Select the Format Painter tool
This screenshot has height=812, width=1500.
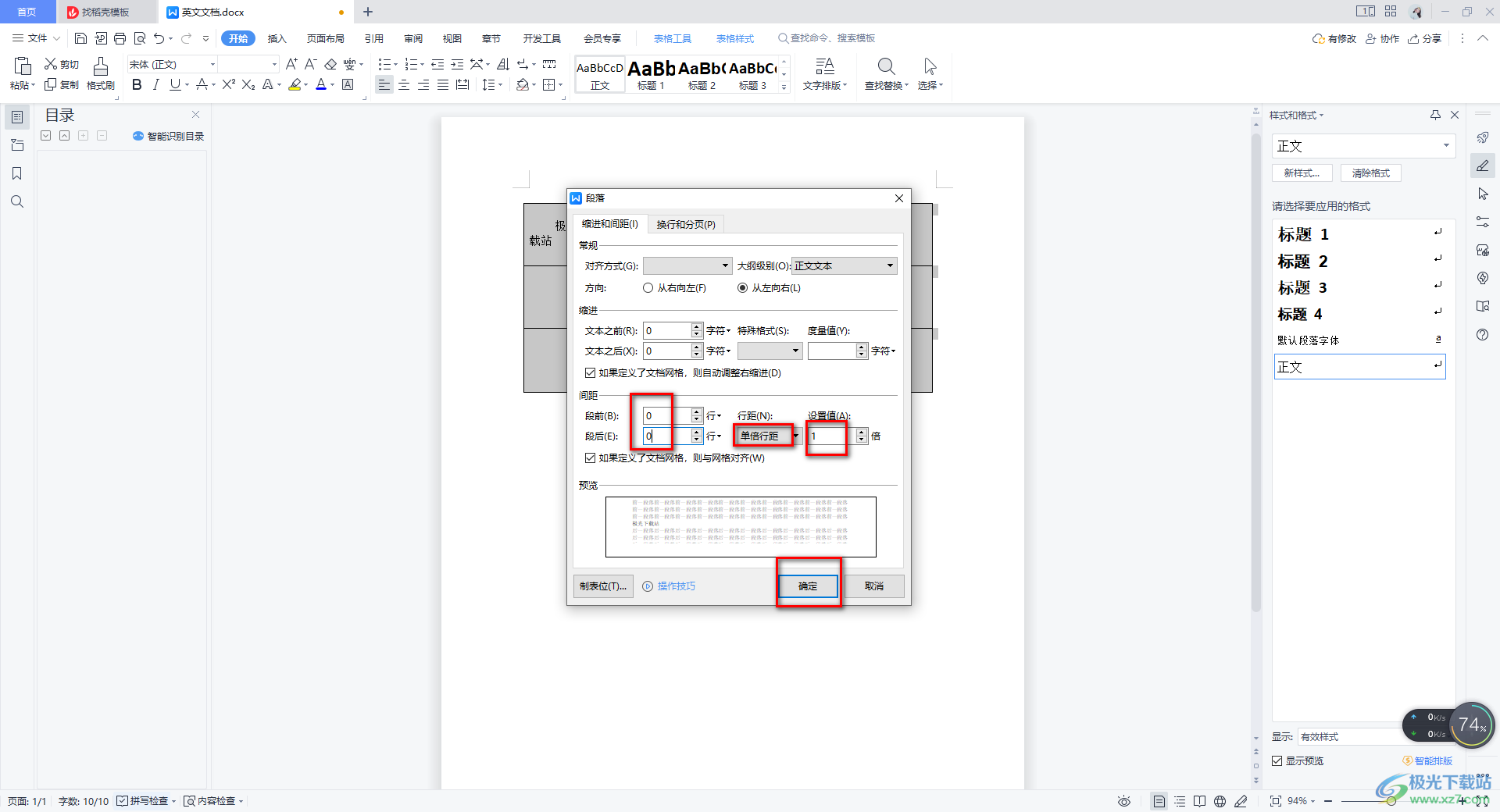pos(101,74)
